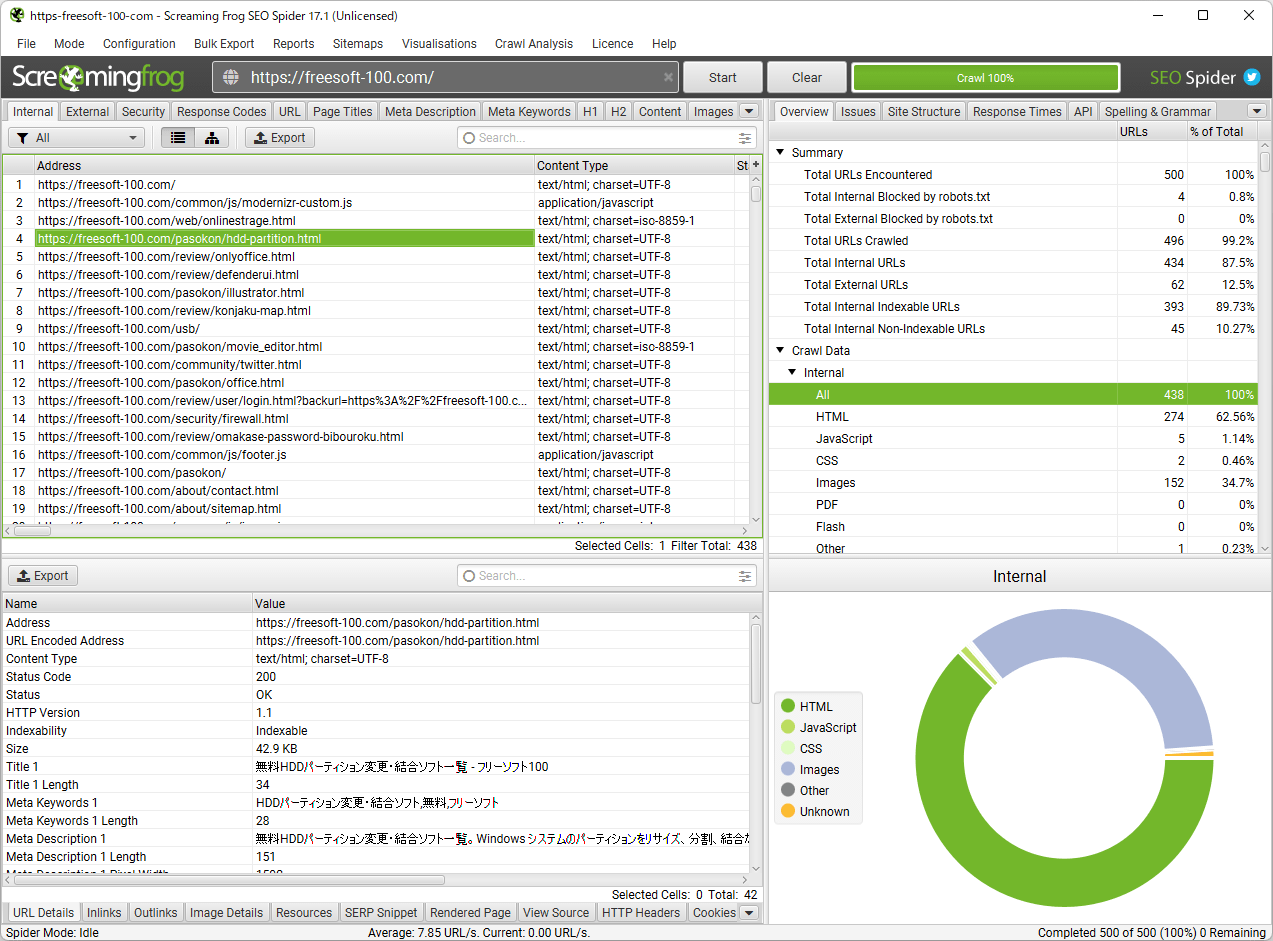Switch to the Response Codes tab

pyautogui.click(x=222, y=112)
